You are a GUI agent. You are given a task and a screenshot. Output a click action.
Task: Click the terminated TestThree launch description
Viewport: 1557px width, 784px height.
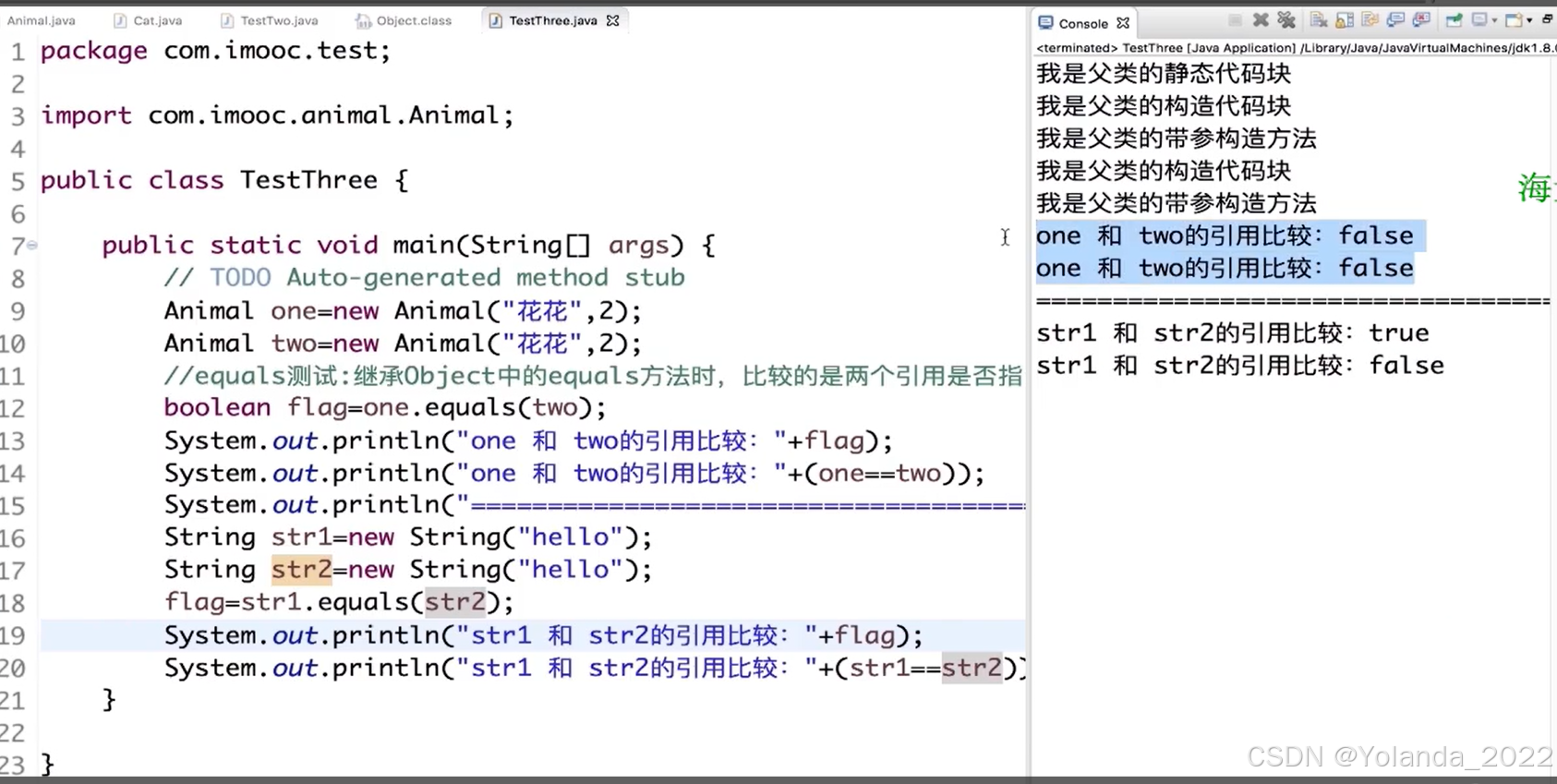1295,48
